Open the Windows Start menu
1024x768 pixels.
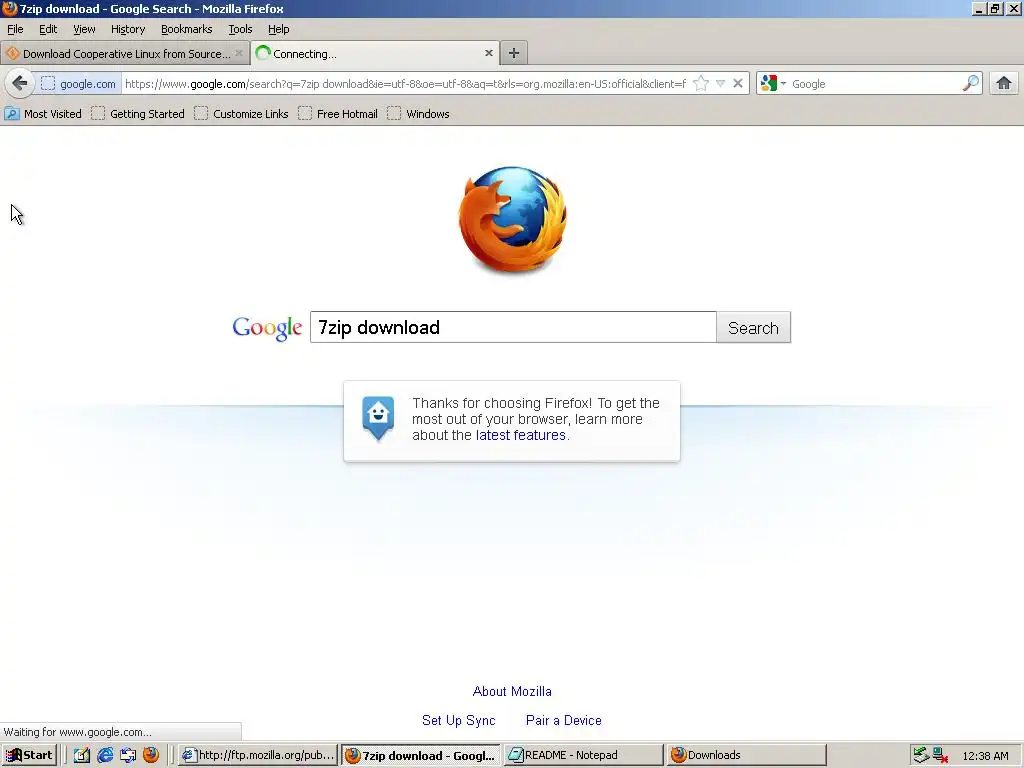tap(29, 755)
